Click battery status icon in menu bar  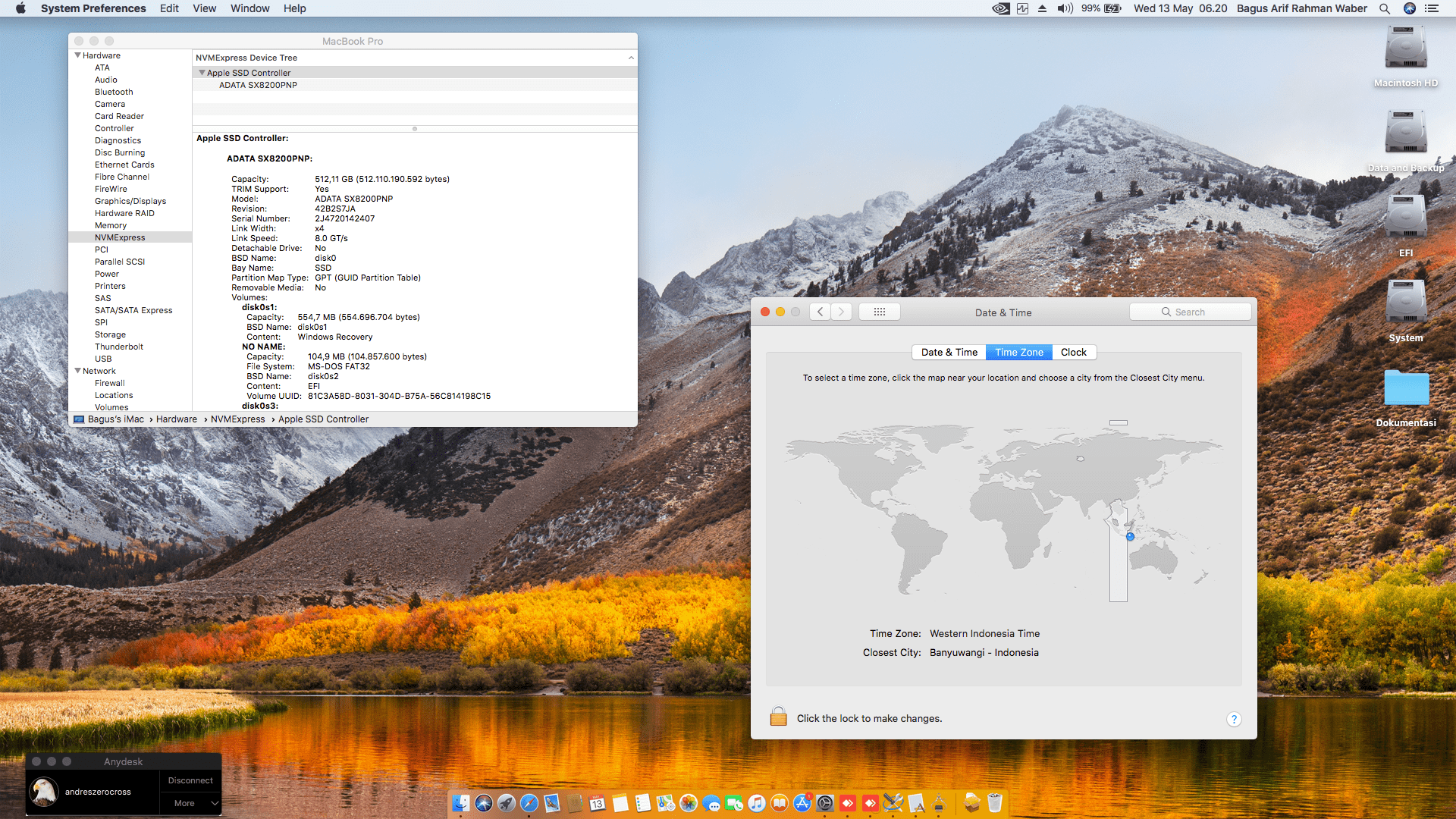[1112, 8]
